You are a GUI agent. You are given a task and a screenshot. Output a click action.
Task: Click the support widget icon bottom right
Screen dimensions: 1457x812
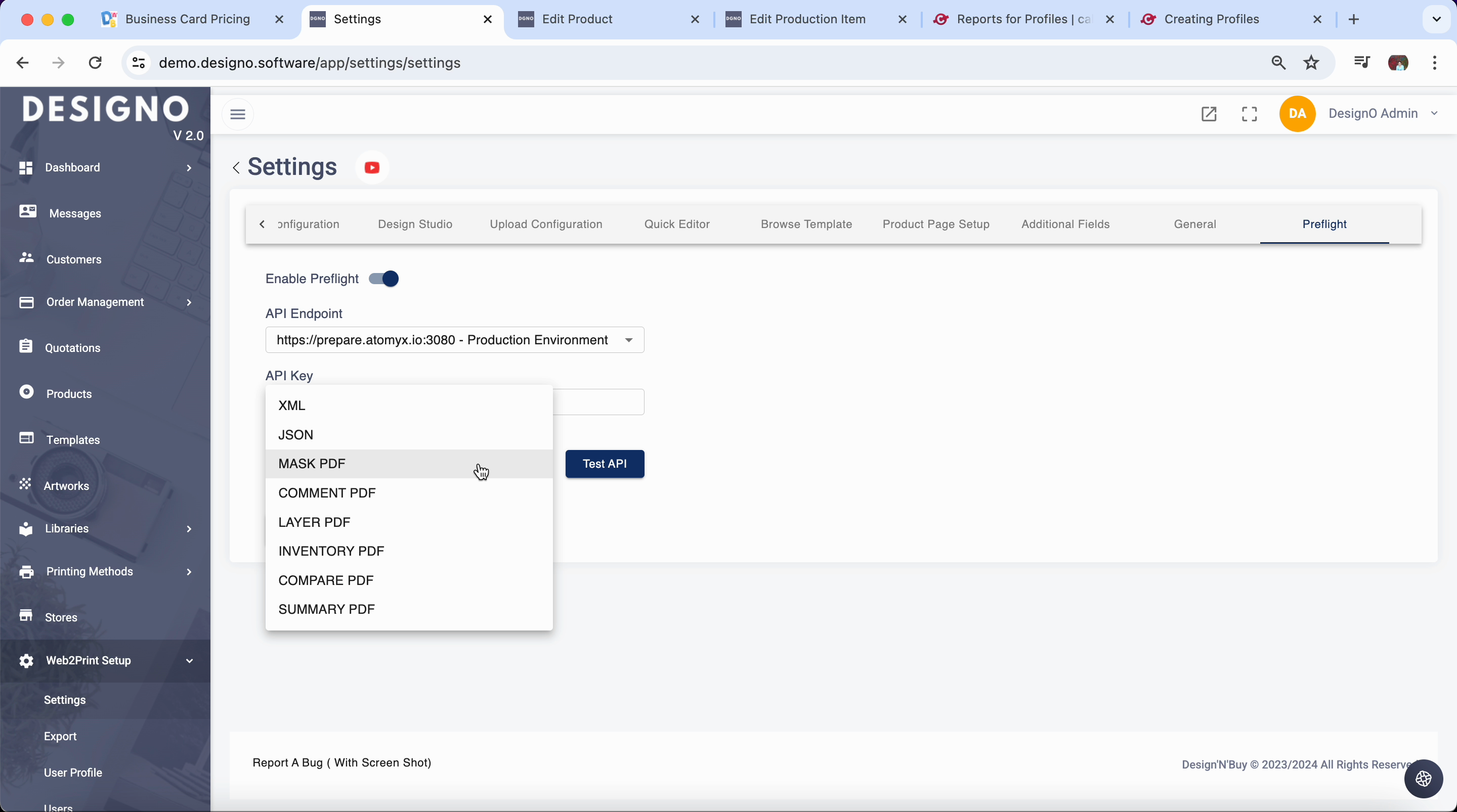click(x=1423, y=779)
